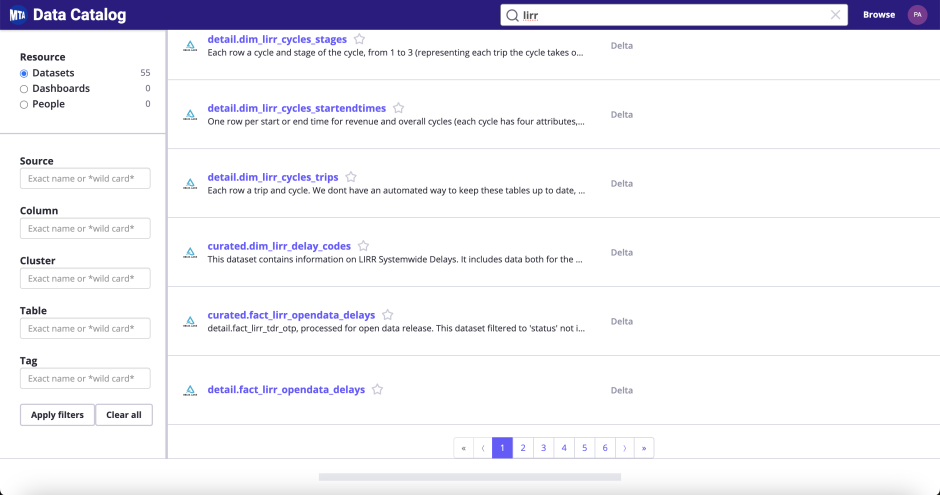The height and width of the screenshot is (495, 940).
Task: Open detail.dim_lirr_cycles_stages dataset link
Action: click(277, 39)
